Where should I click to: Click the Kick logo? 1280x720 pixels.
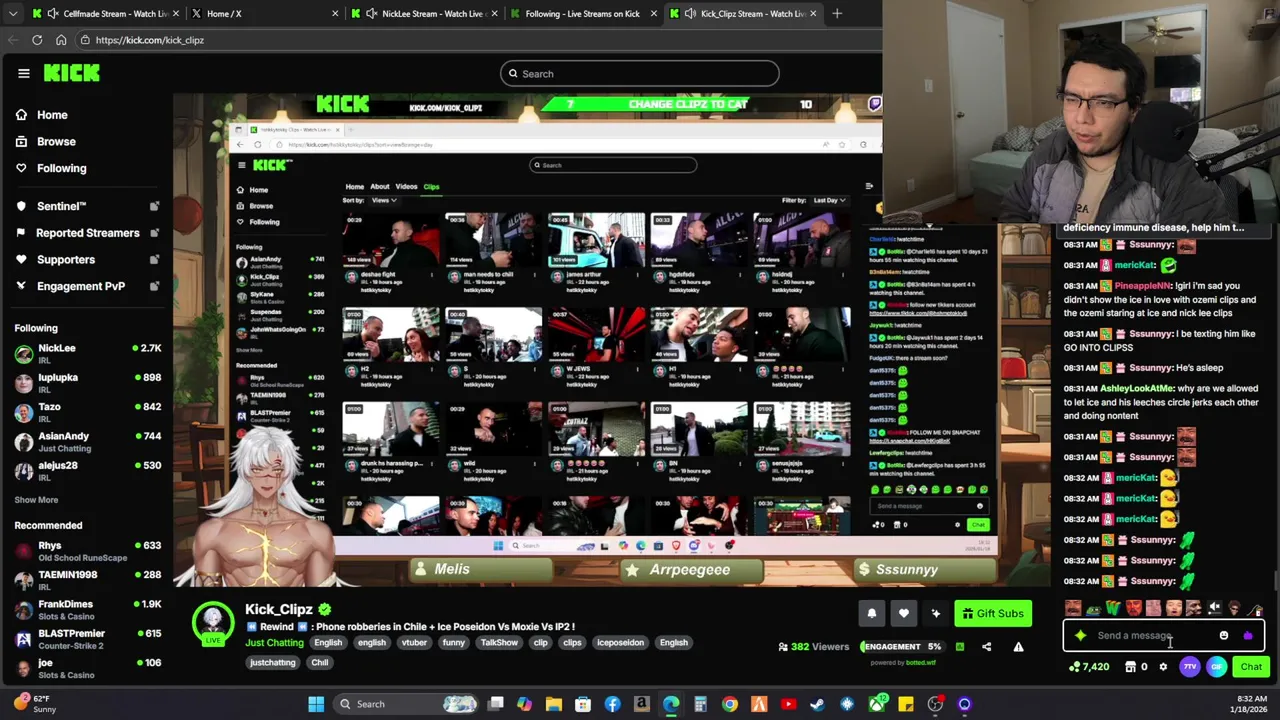pyautogui.click(x=71, y=73)
